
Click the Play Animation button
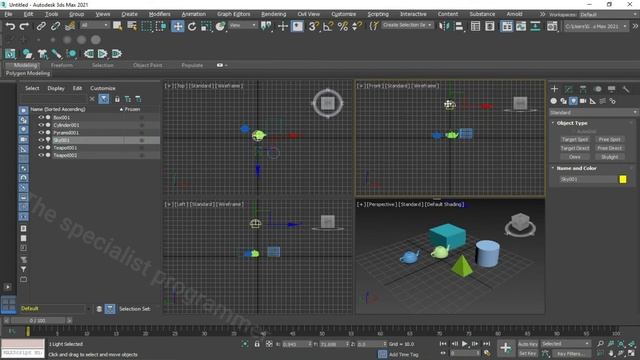464,344
